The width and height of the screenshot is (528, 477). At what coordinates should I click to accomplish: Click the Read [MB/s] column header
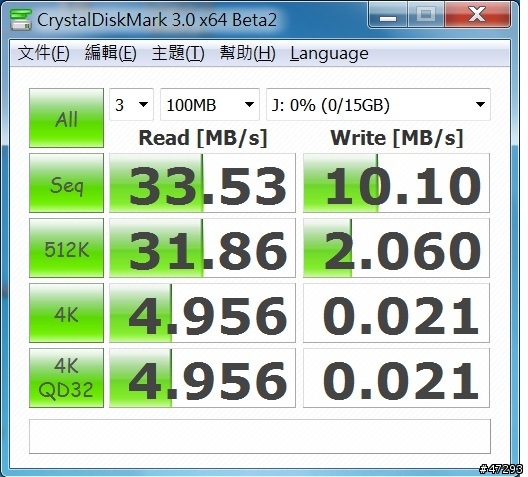(203, 138)
